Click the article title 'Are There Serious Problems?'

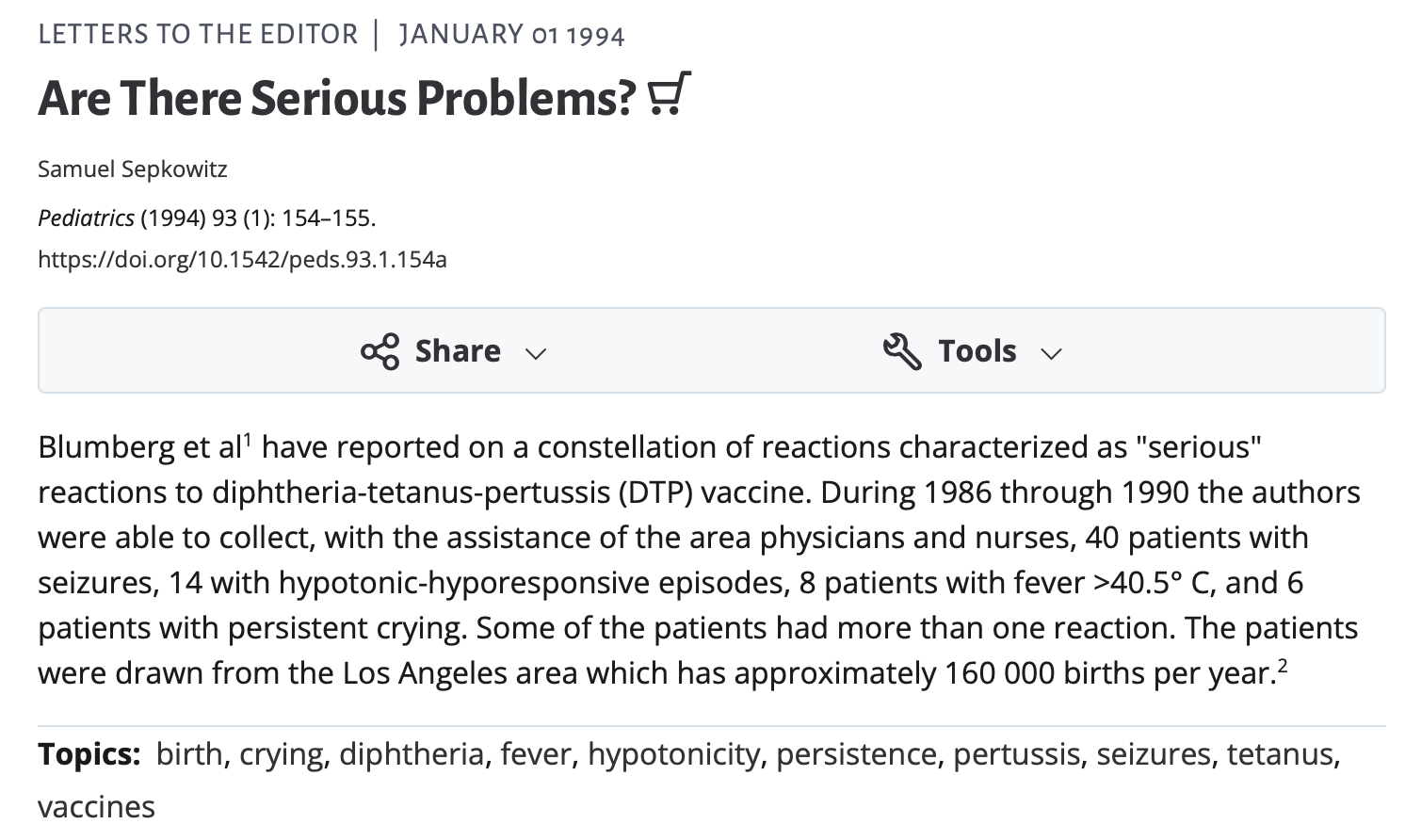[x=337, y=97]
